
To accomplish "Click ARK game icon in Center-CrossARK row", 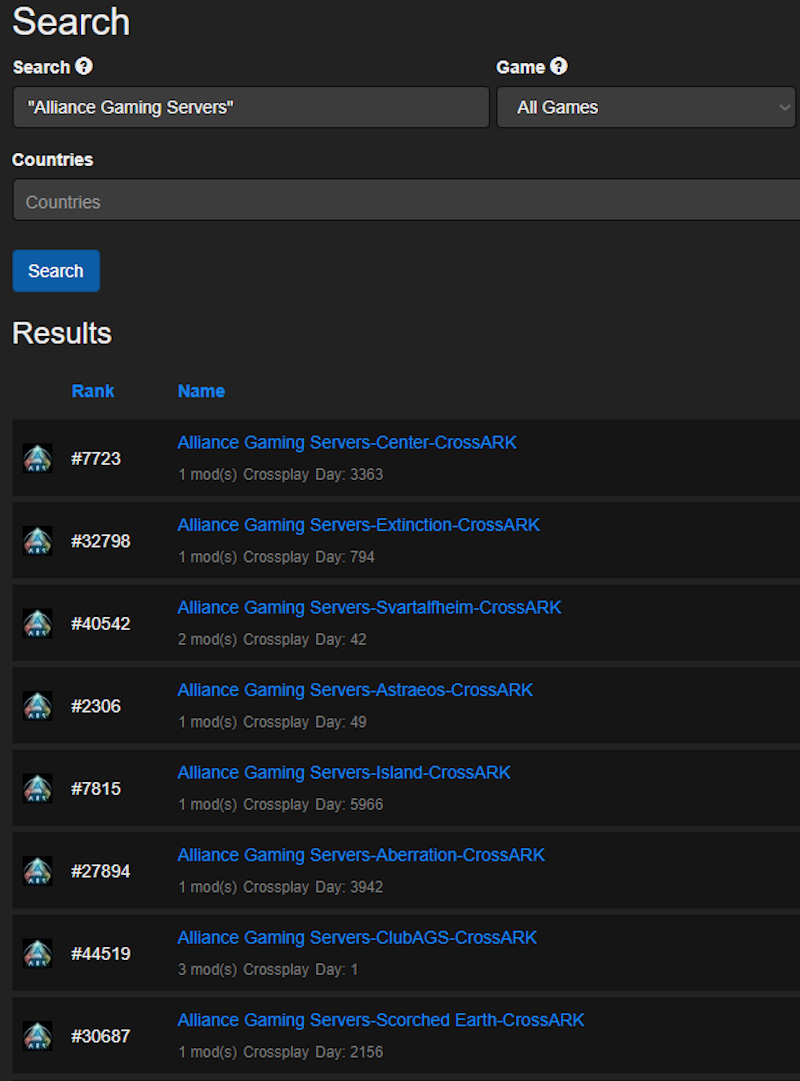I will (37, 458).
